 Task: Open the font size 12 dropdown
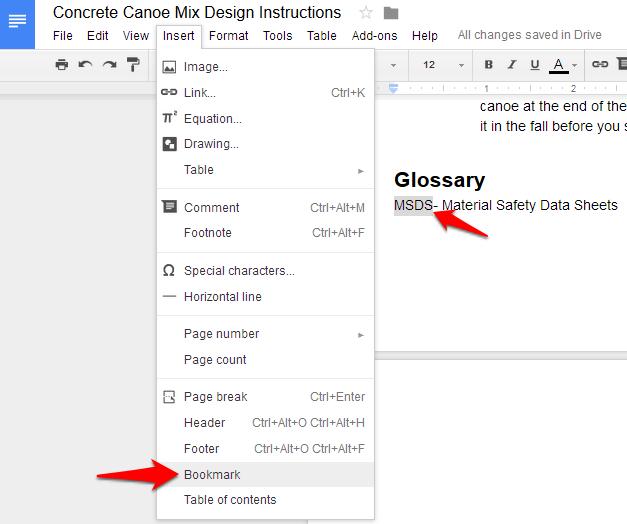(x=443, y=65)
